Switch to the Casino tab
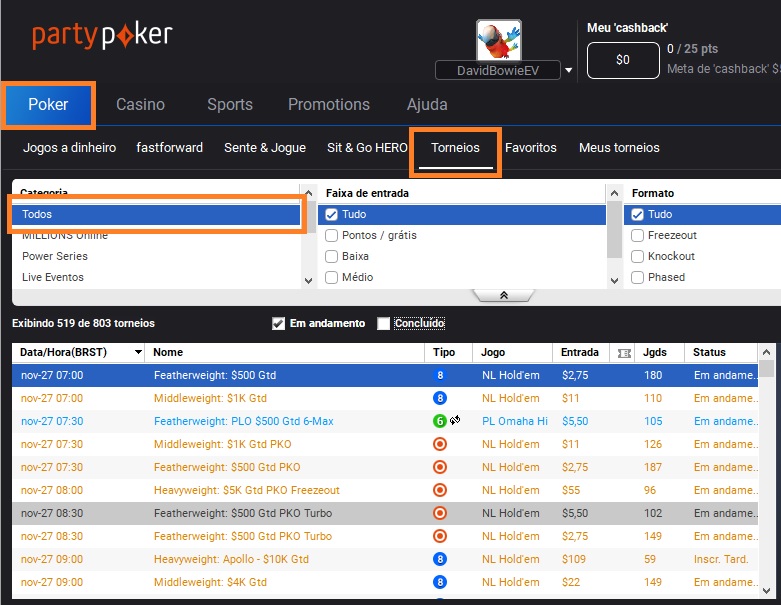 [x=140, y=105]
